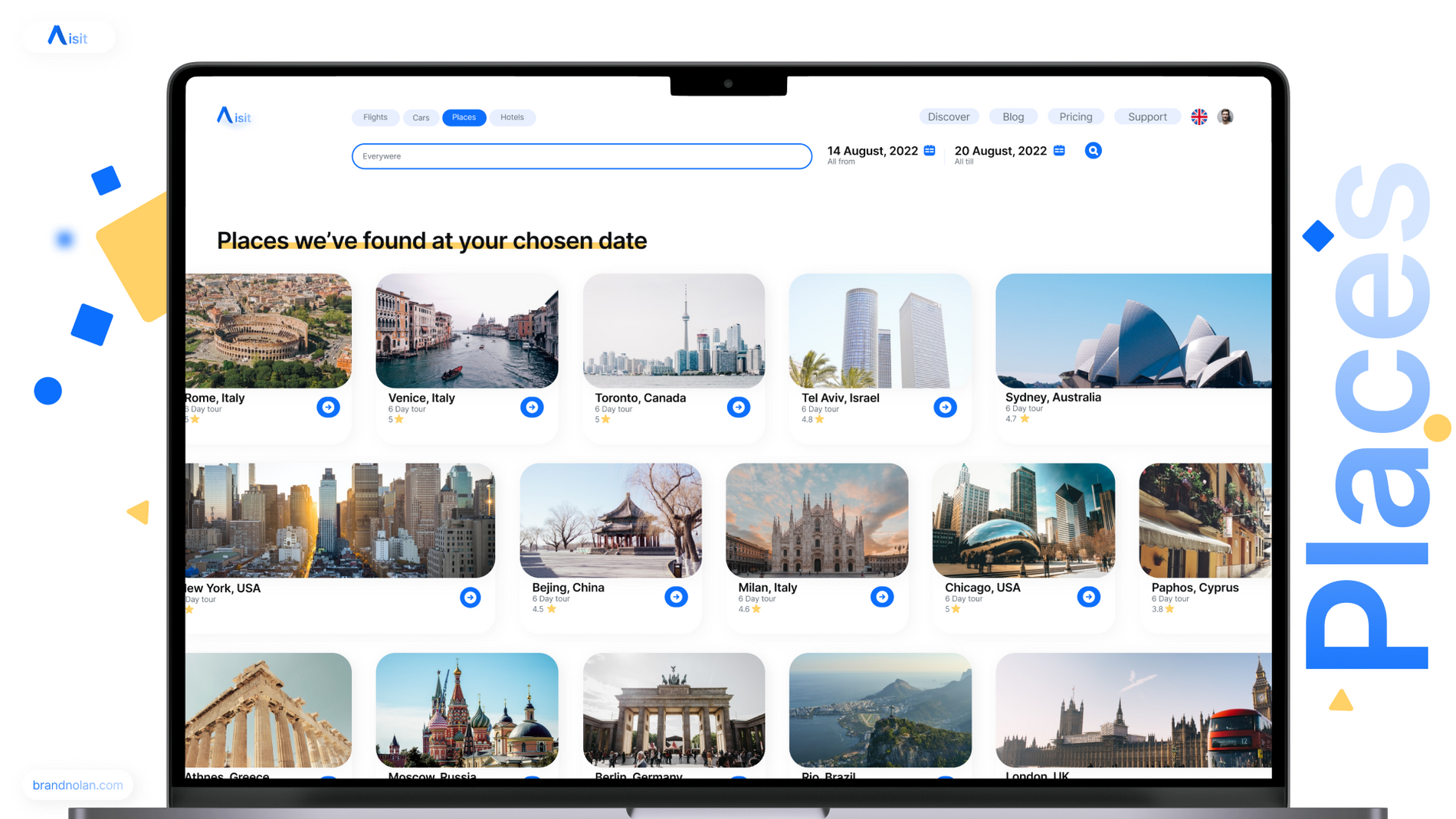Click the Aisit logo badge outside the laptop
The image size is (1456, 819).
(x=68, y=36)
